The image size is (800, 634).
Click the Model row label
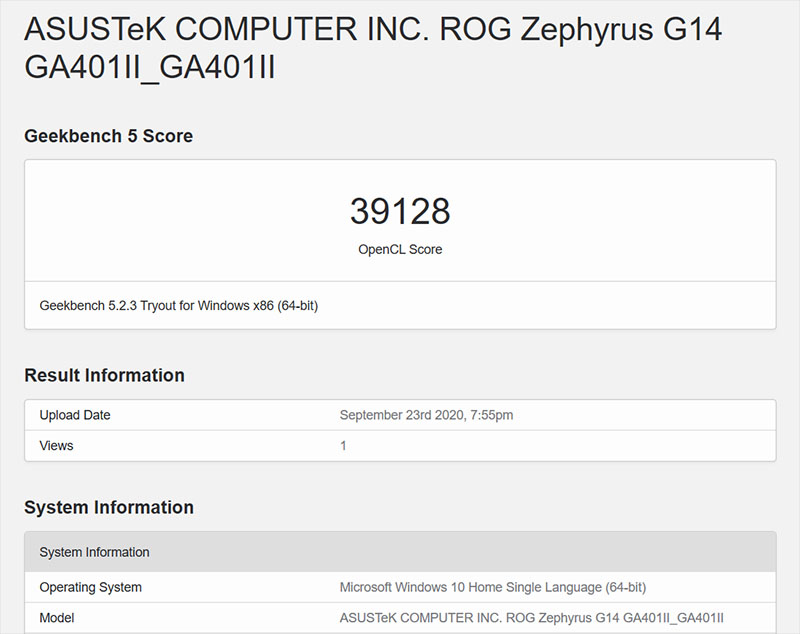(x=57, y=618)
